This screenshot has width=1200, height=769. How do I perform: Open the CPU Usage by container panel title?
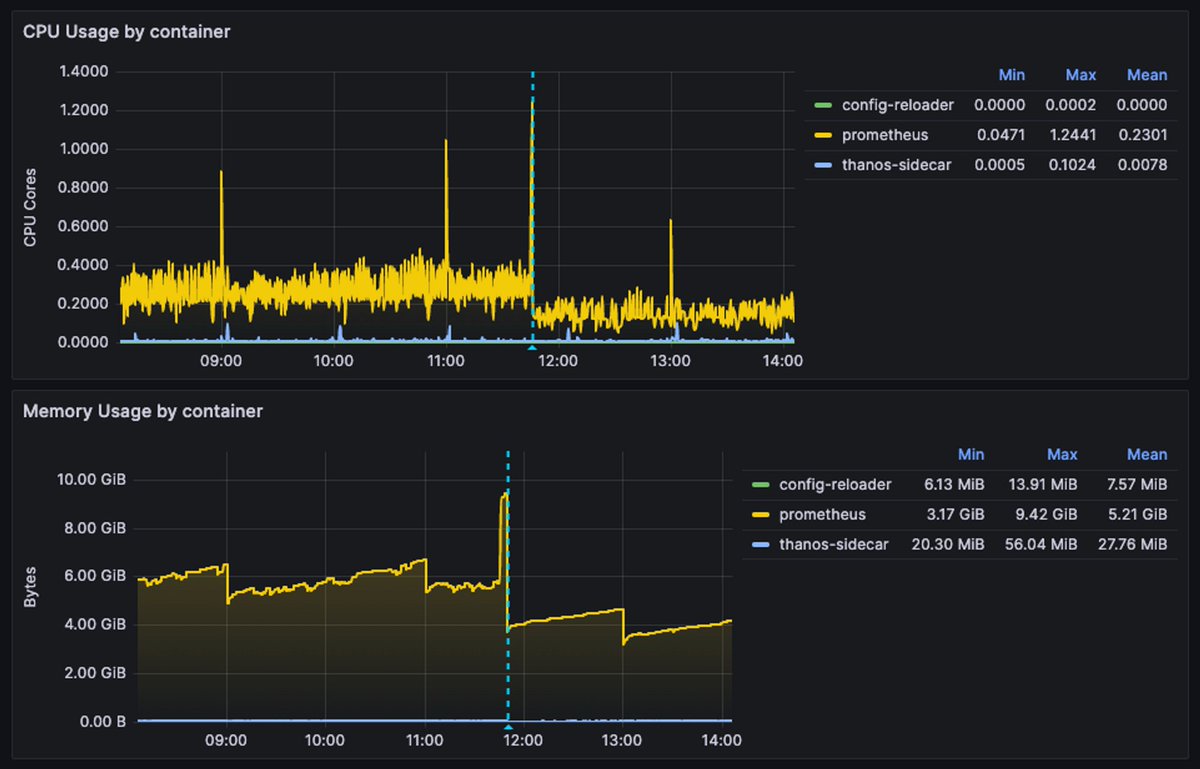click(x=127, y=32)
